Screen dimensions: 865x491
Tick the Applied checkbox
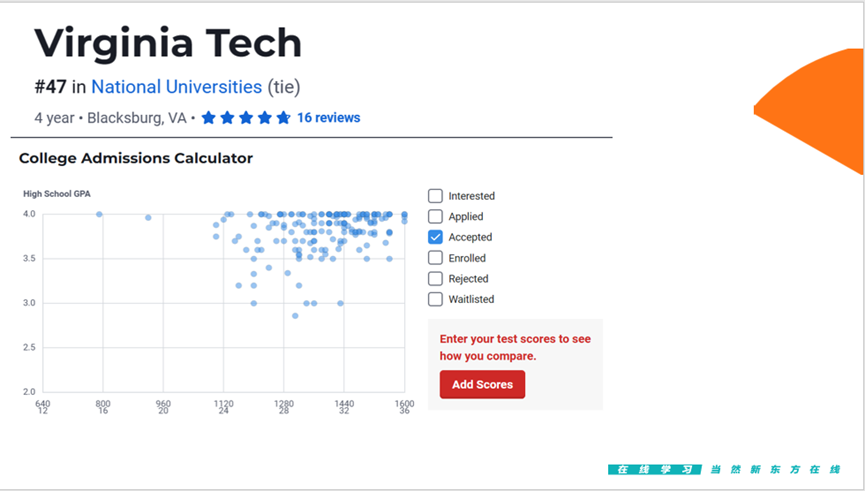(435, 216)
